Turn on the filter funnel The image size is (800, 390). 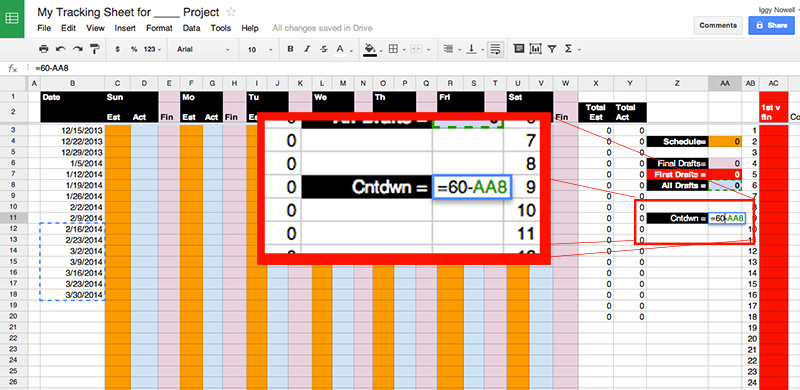[x=552, y=49]
